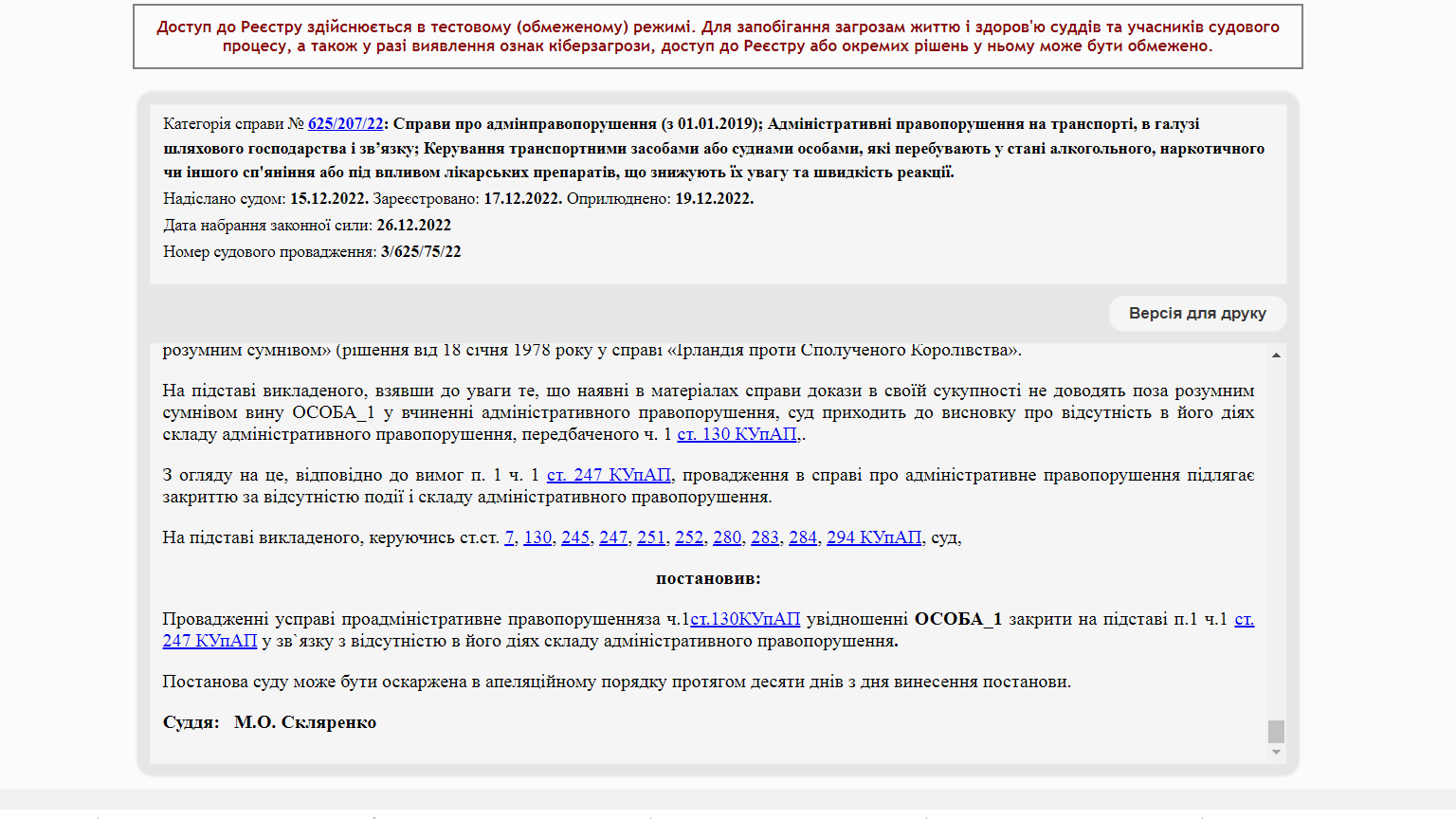Follow the '294 КУпАП' link before 'суд'
Screen dimensions: 1456x819
874,537
